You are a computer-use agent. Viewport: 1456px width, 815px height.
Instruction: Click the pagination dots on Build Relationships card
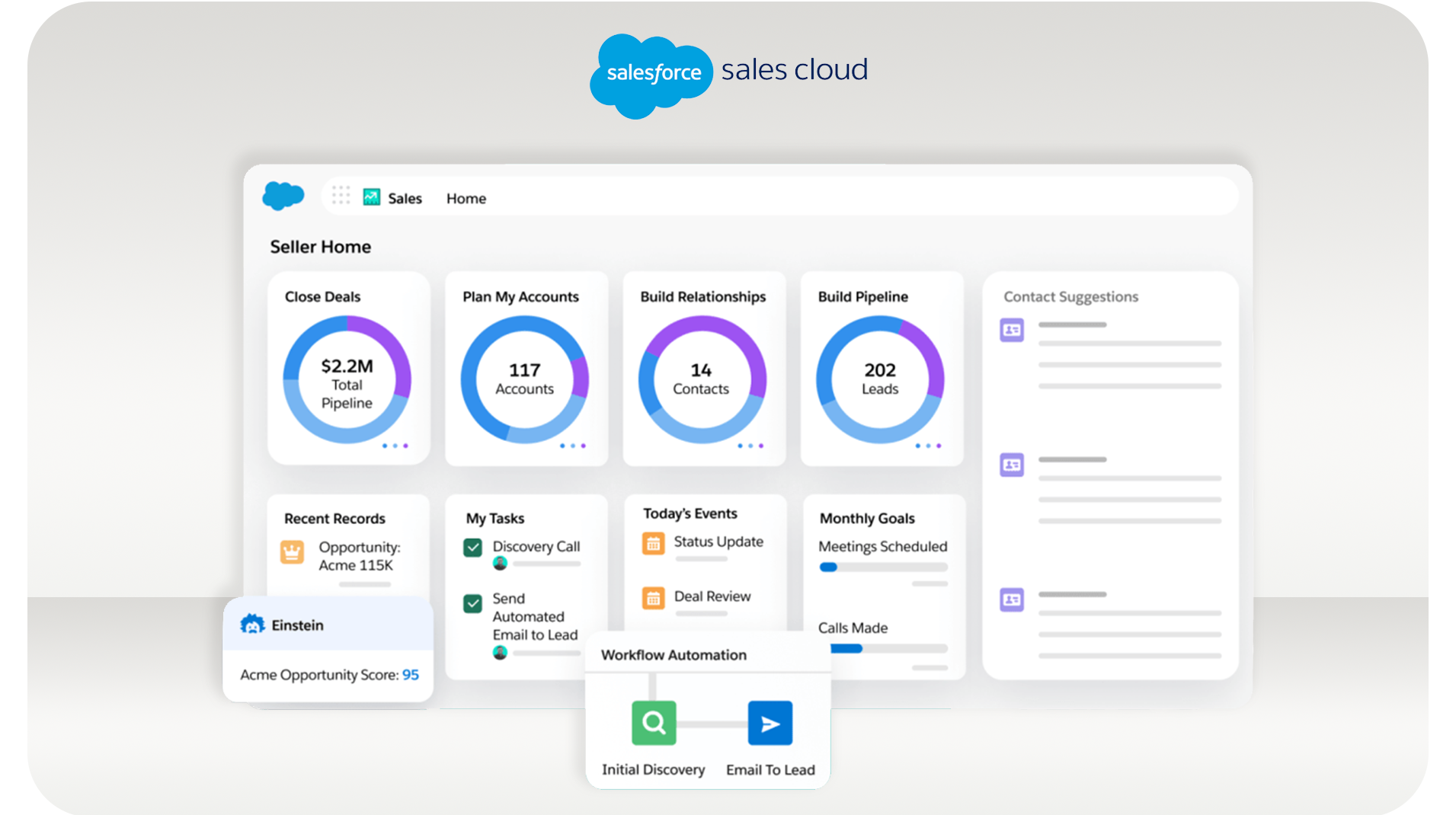coord(750,446)
